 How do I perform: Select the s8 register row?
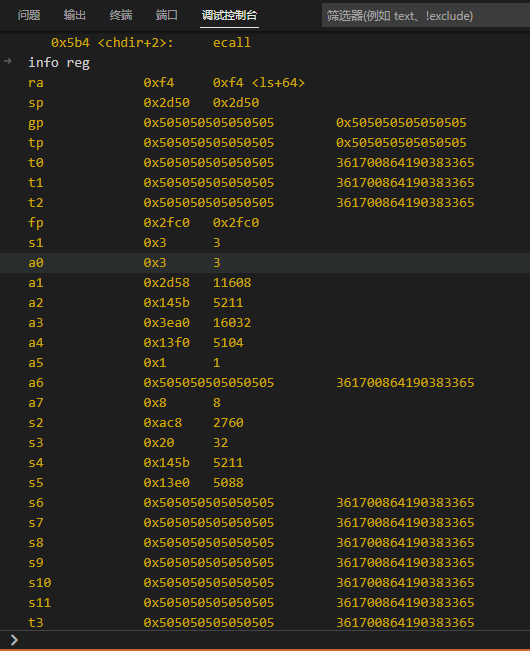click(265, 543)
